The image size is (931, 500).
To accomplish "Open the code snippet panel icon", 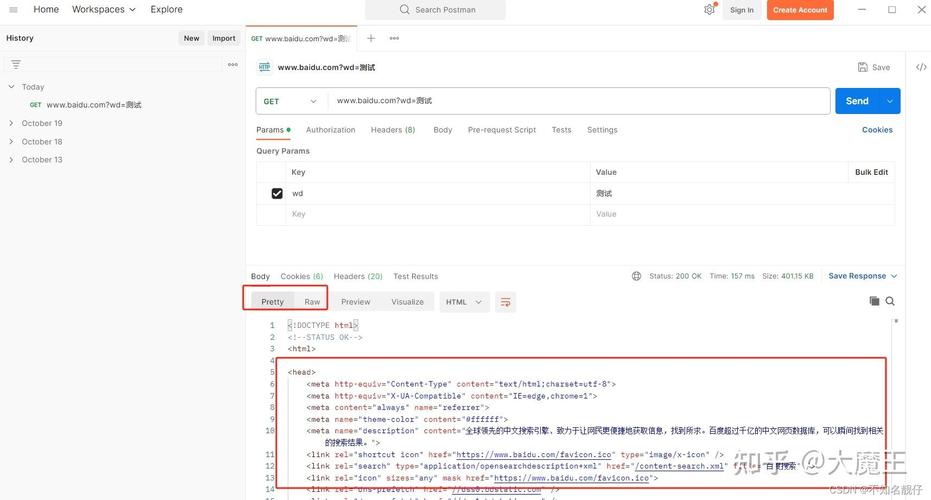I will [921, 67].
